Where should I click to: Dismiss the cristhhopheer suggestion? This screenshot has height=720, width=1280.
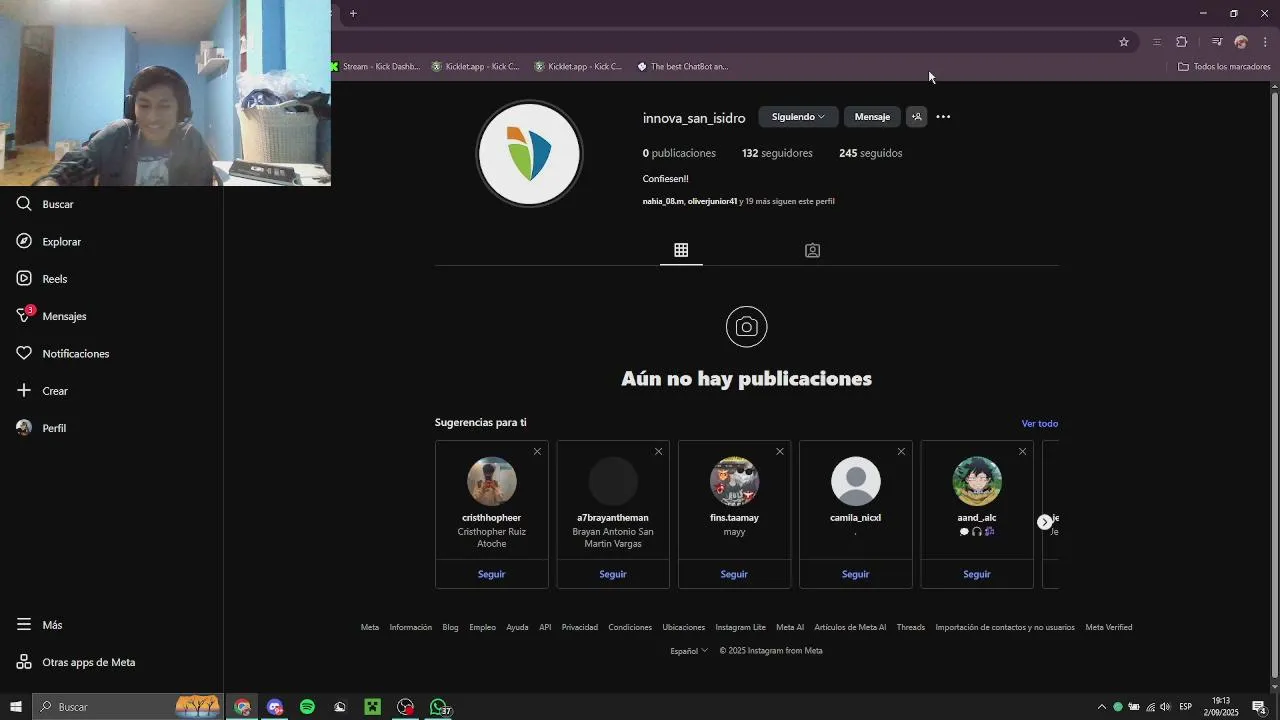tap(537, 452)
